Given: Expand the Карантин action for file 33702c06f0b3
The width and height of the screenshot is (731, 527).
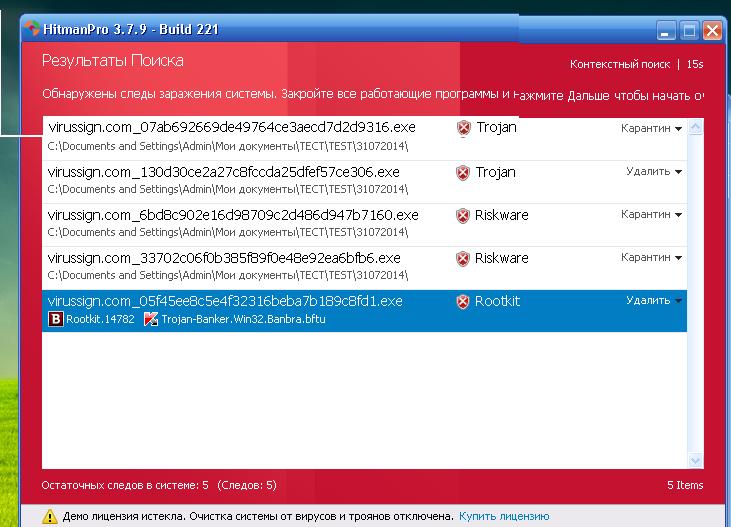Looking at the screenshot, I should pos(651,258).
